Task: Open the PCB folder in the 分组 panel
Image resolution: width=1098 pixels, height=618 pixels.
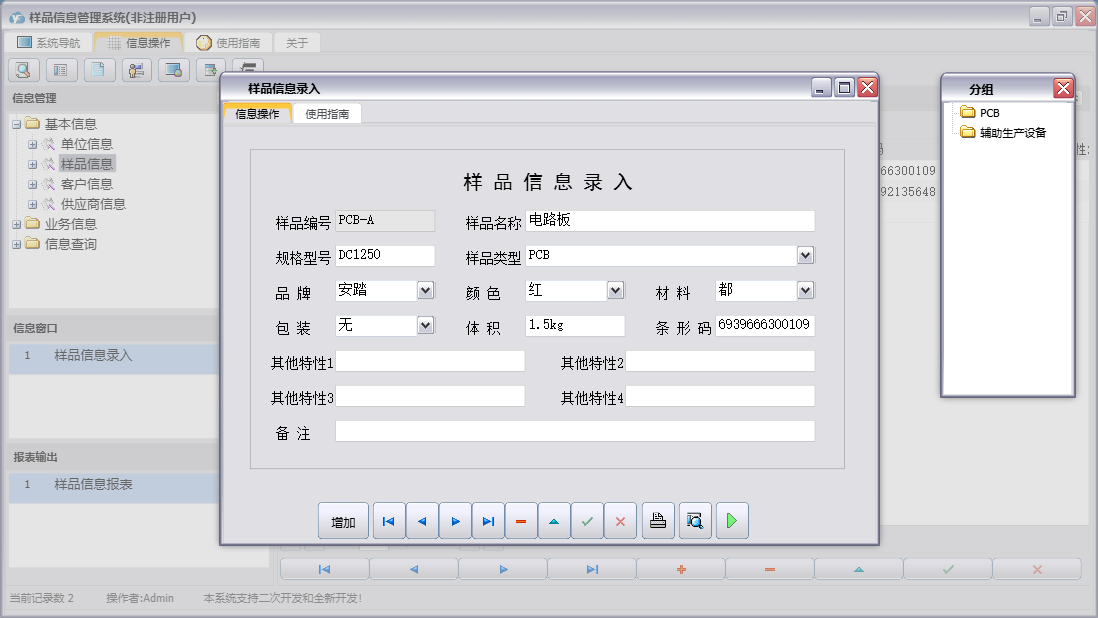Action: tap(977, 112)
